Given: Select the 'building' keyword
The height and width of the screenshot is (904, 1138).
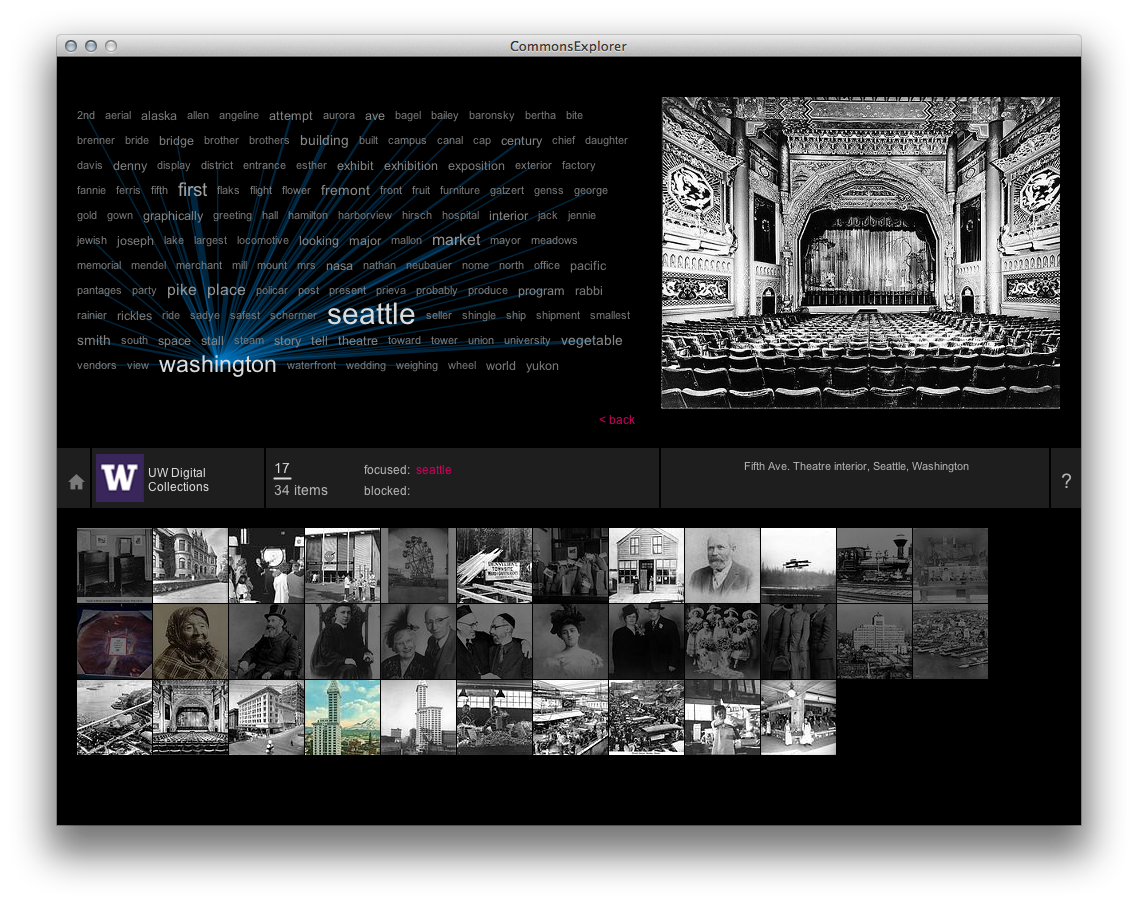Looking at the screenshot, I should [324, 140].
